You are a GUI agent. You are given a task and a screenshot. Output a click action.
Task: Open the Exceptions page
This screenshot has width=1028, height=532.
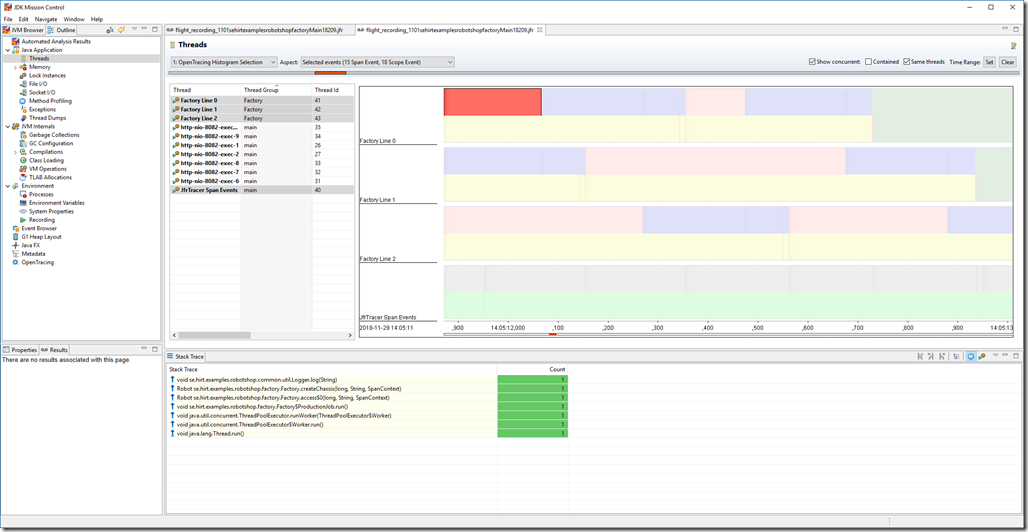(42, 110)
